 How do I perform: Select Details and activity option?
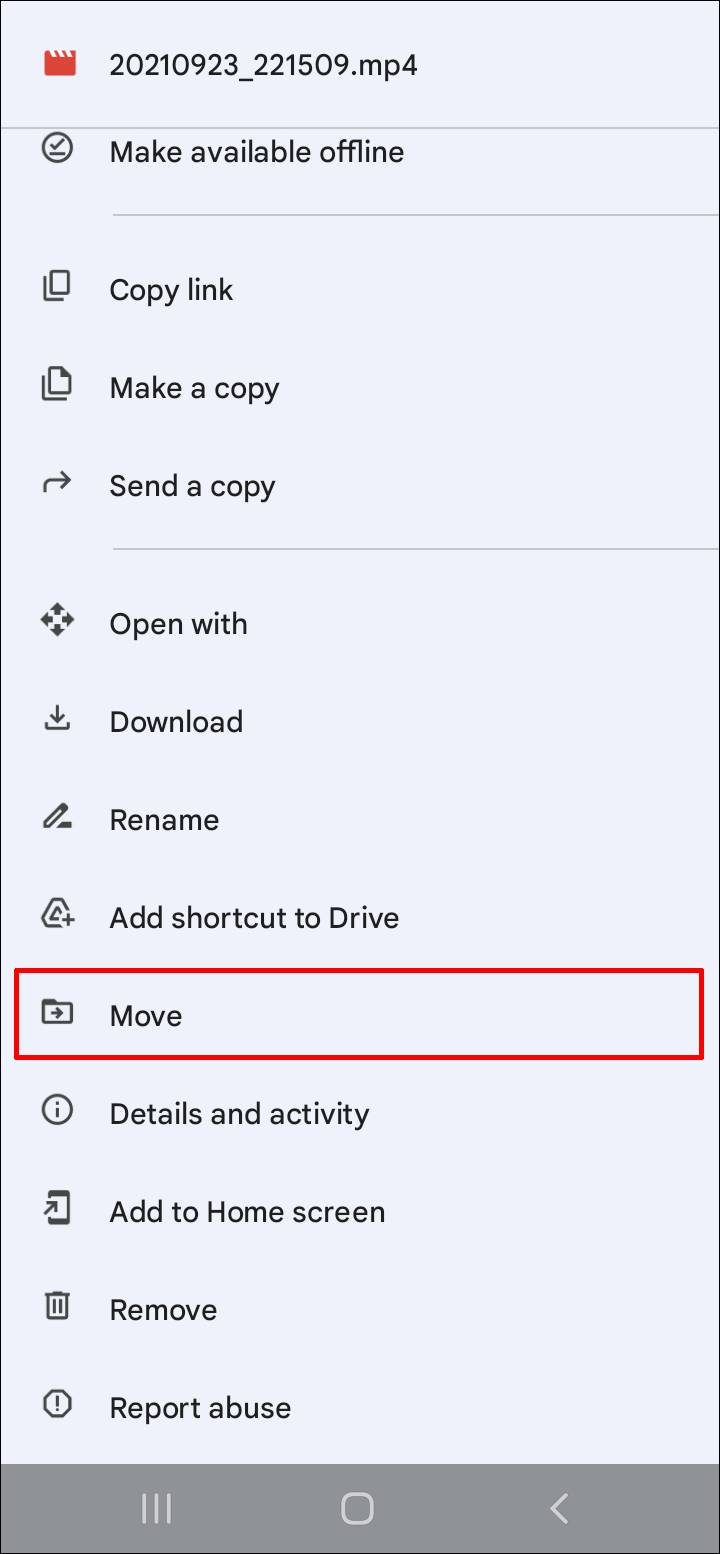[x=239, y=1113]
